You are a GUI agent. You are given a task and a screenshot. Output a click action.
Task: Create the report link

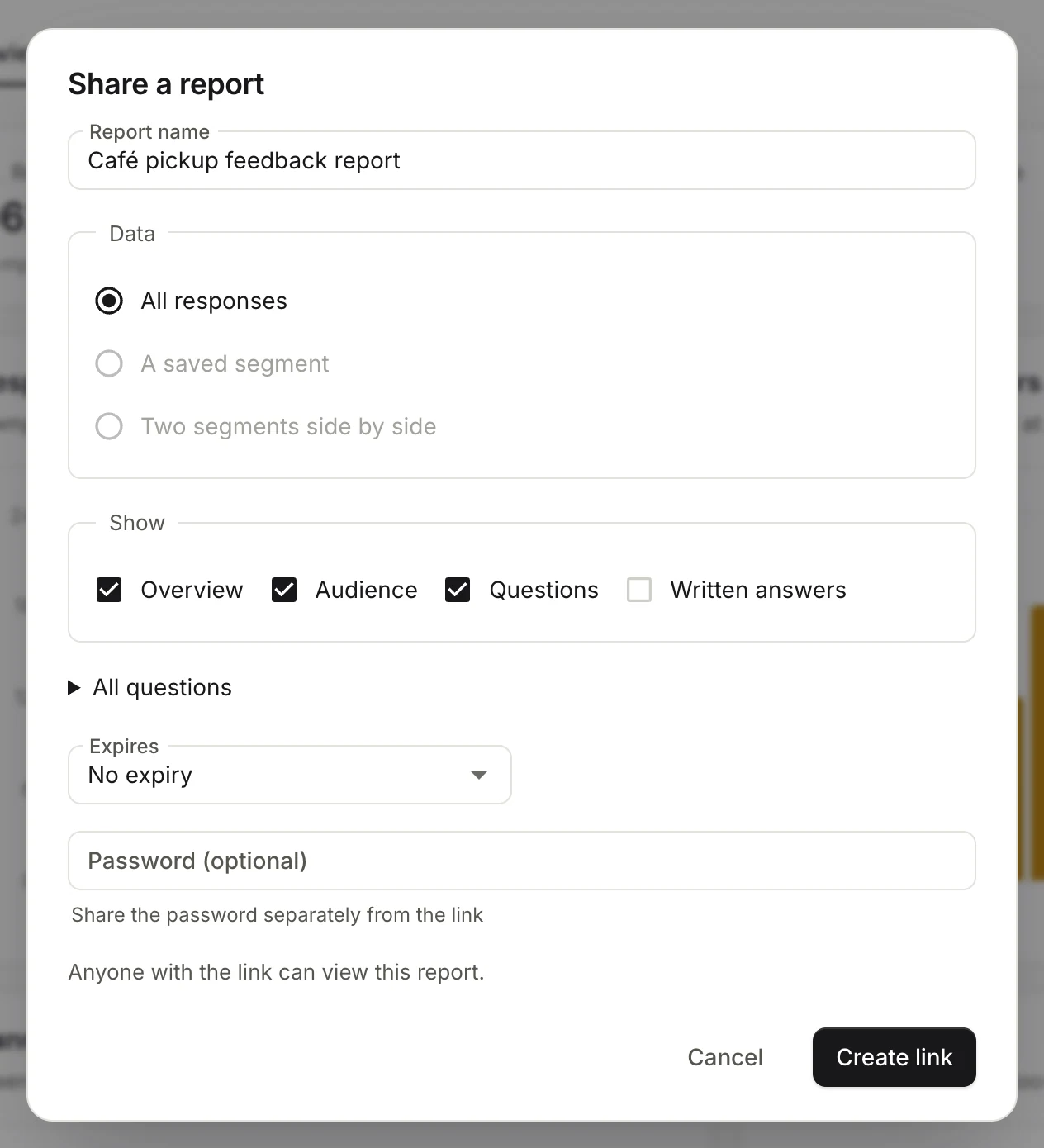coord(895,1057)
